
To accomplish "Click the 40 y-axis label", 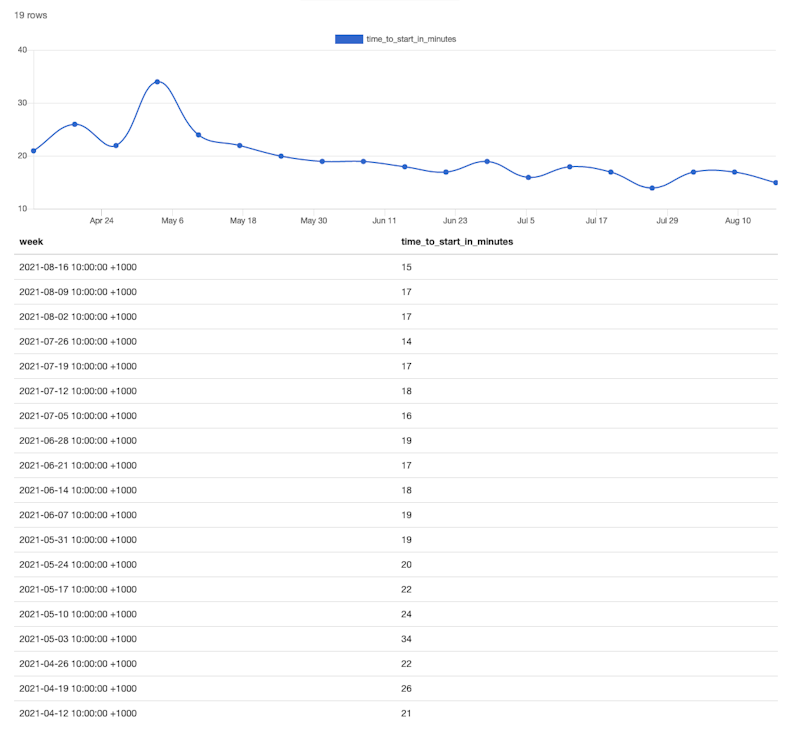I will [22, 50].
